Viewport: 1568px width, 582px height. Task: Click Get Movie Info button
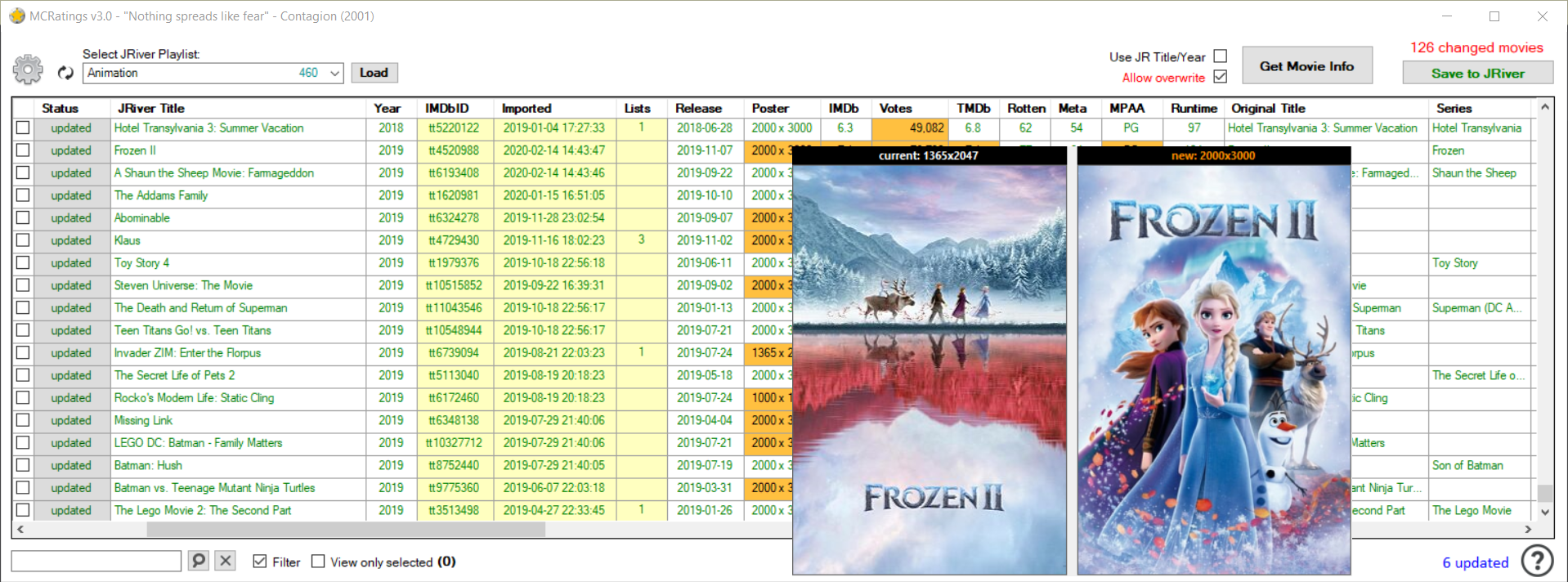pos(1306,66)
